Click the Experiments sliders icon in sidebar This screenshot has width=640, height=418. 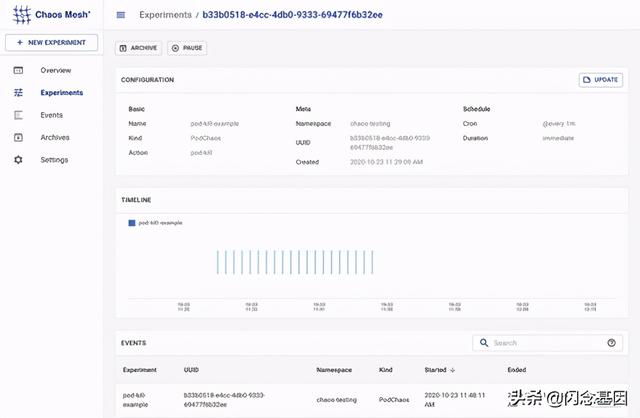coord(18,93)
